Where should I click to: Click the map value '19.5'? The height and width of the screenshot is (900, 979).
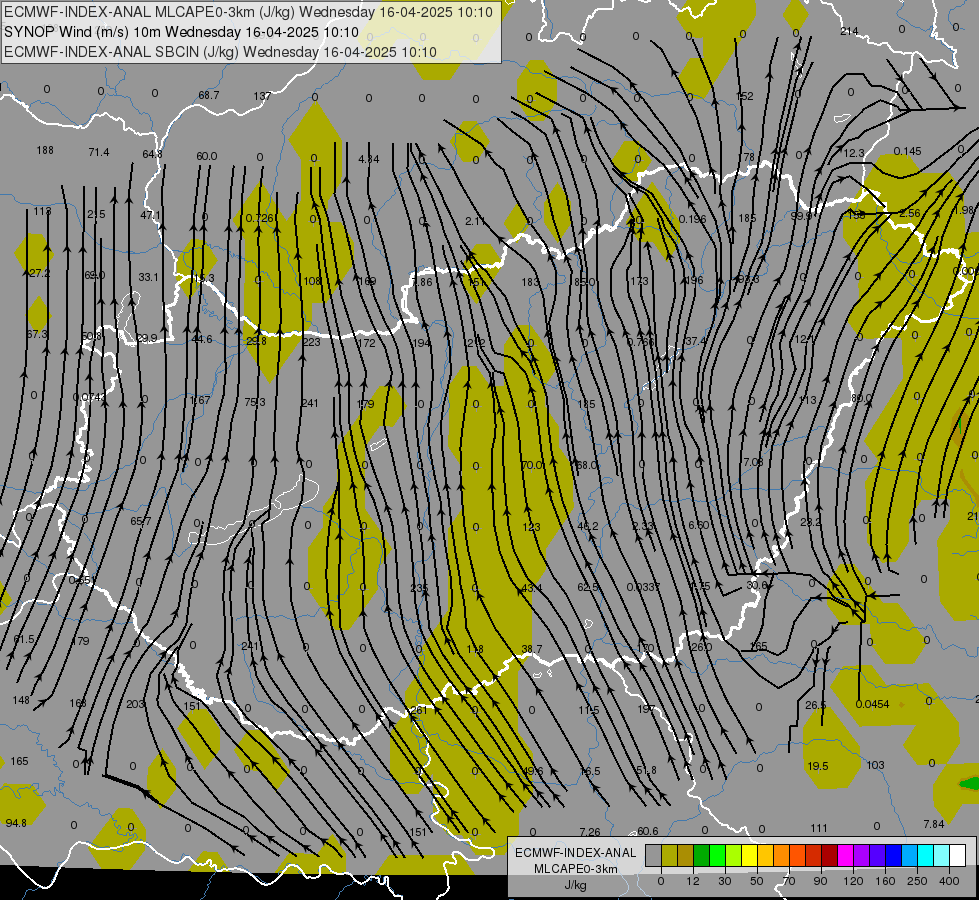[818, 766]
